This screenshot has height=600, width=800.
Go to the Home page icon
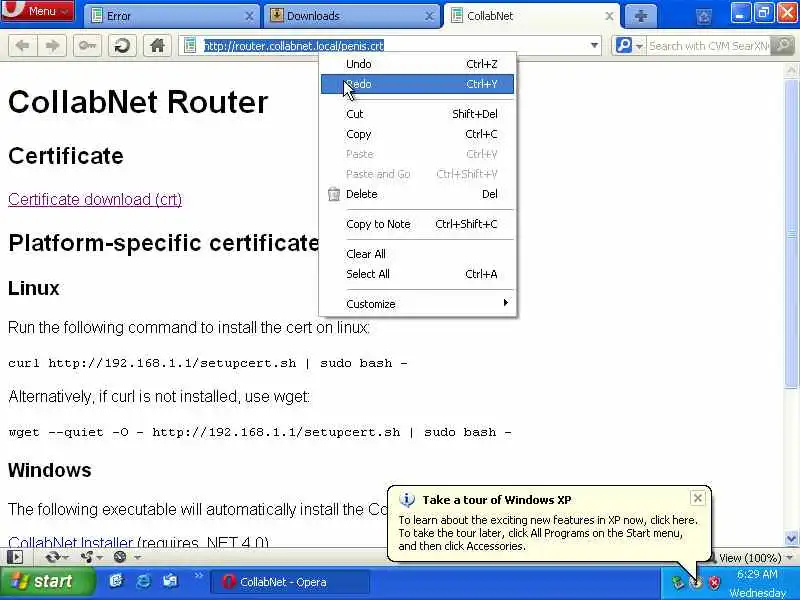[x=157, y=46]
